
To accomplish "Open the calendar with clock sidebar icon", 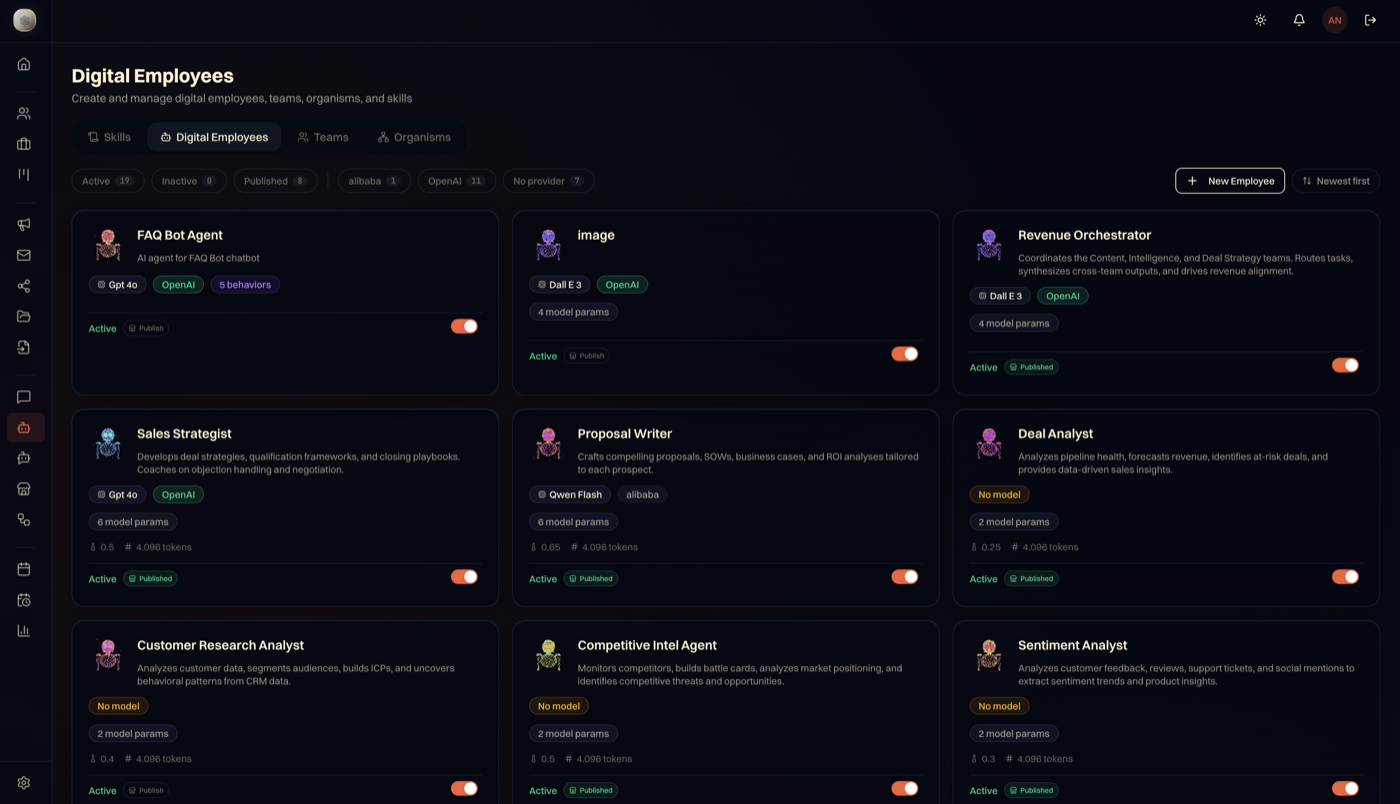I will (24, 600).
